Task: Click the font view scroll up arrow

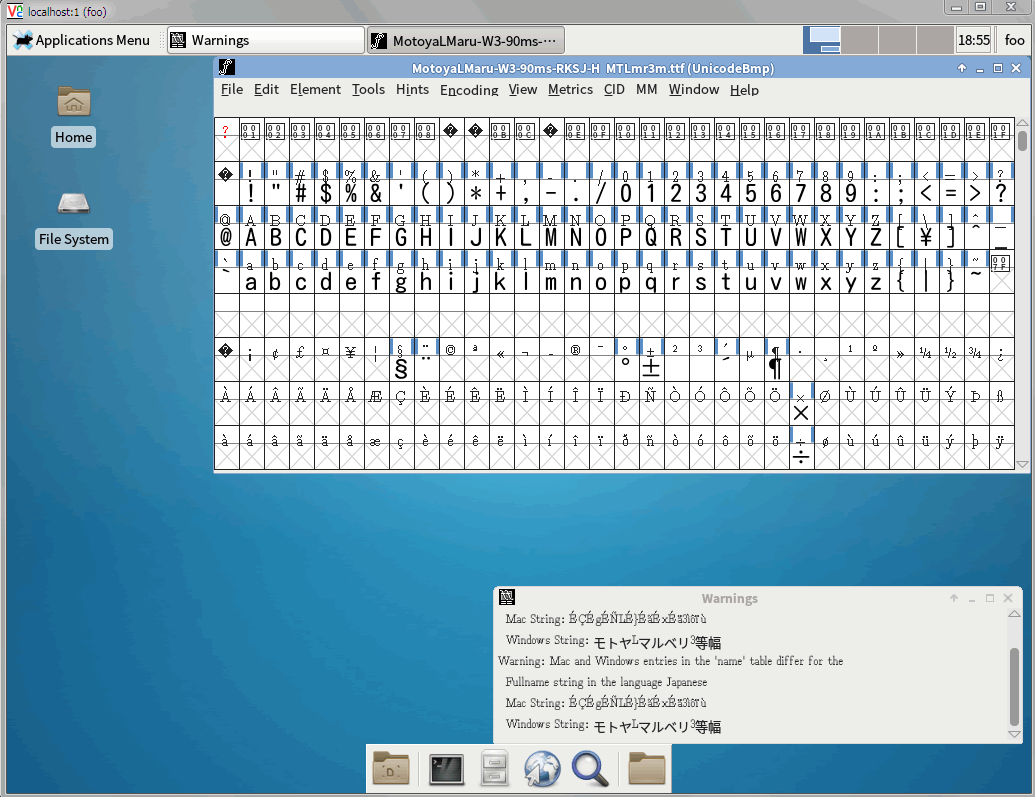Action: [x=1022, y=123]
